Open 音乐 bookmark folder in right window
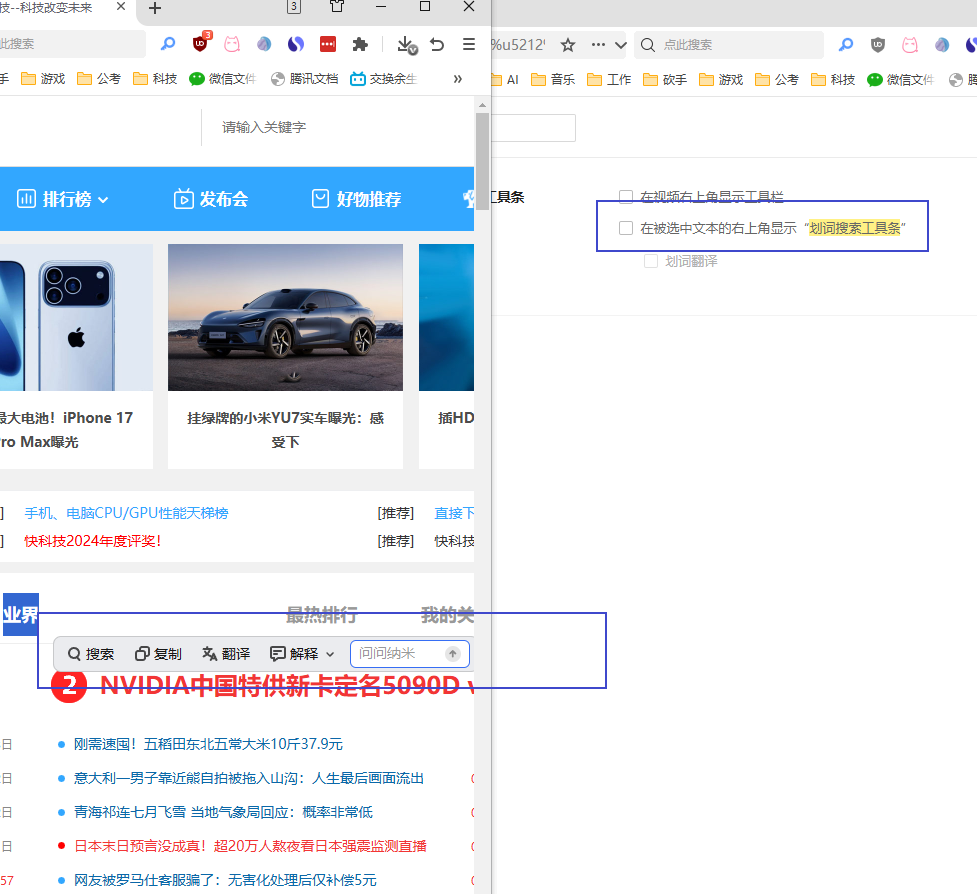 coord(553,80)
